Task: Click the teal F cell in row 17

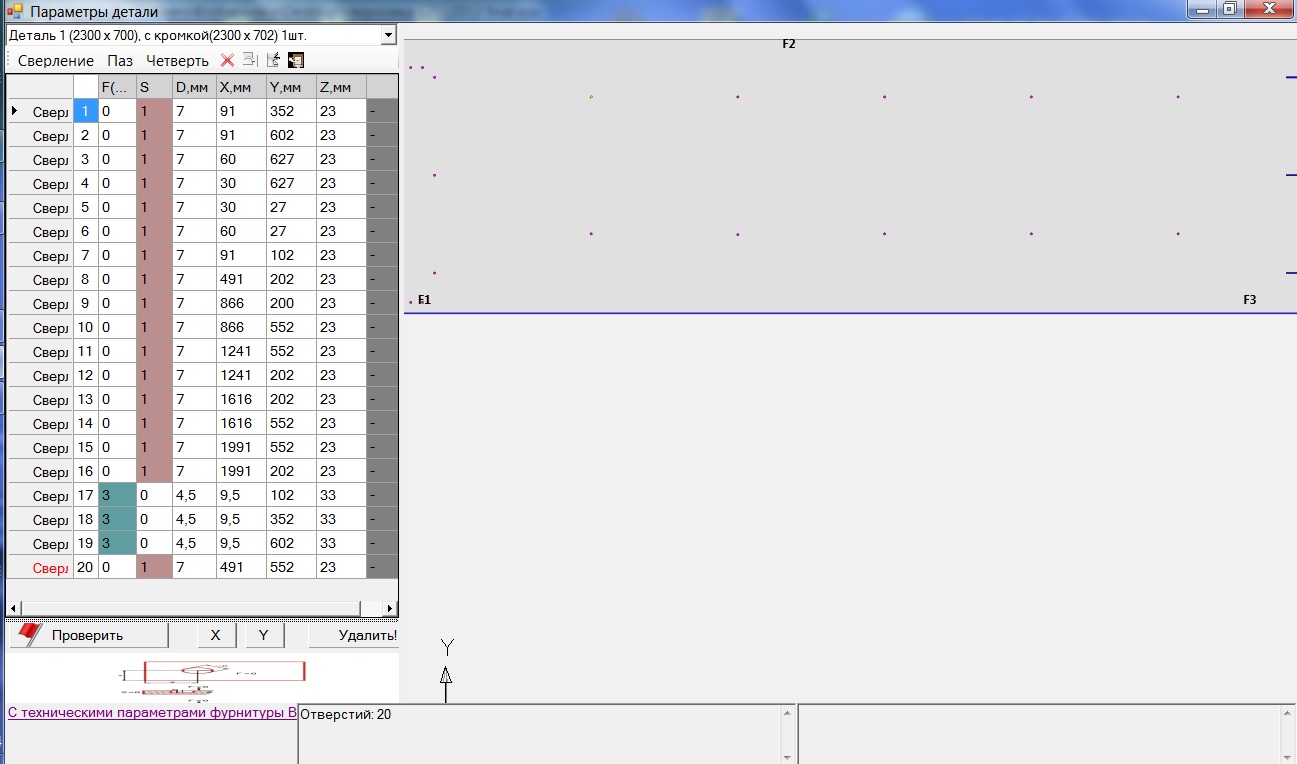Action: (117, 495)
